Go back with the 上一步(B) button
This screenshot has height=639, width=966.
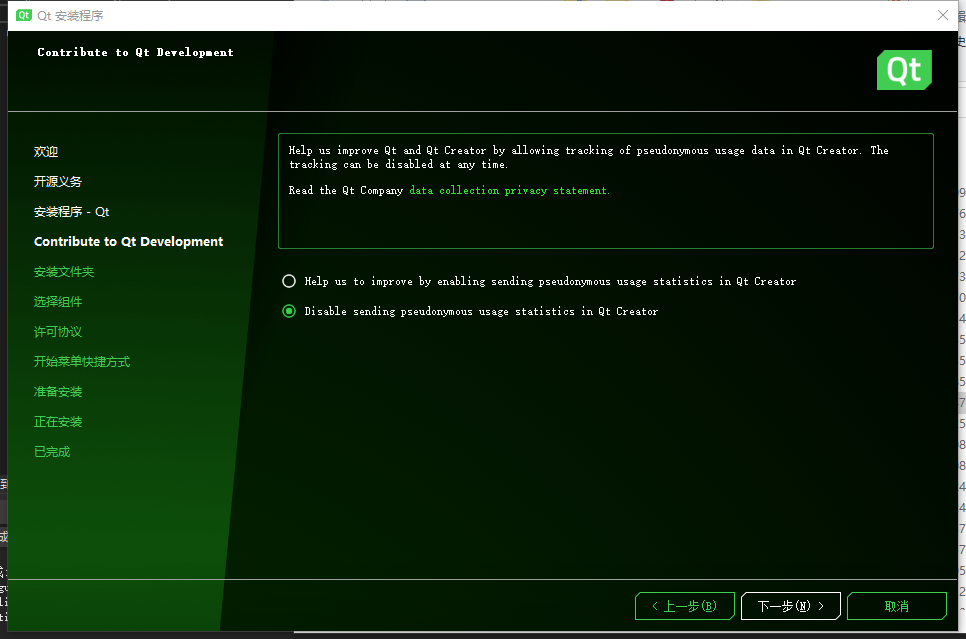click(x=684, y=606)
